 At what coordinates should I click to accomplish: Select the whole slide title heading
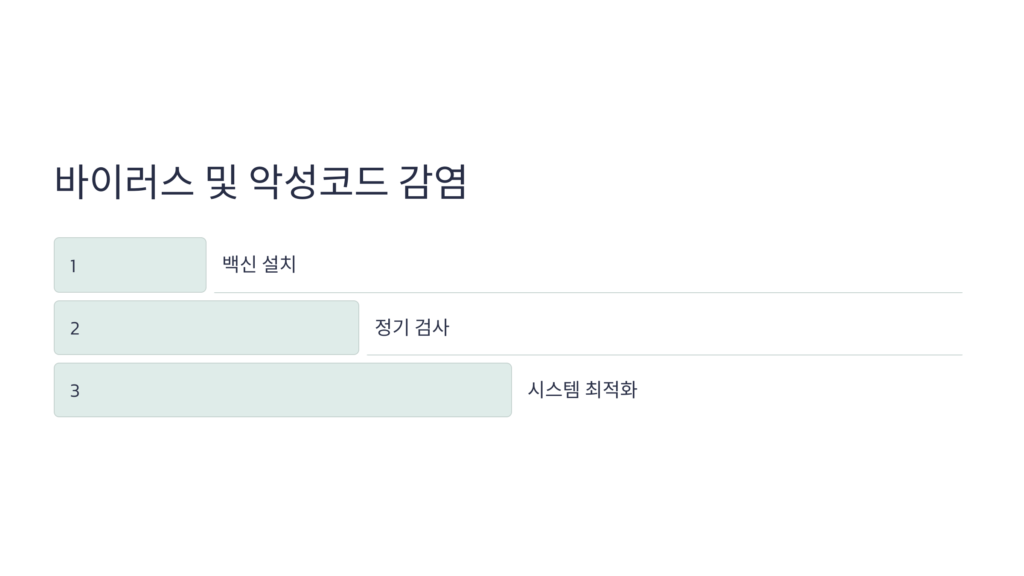coord(260,182)
